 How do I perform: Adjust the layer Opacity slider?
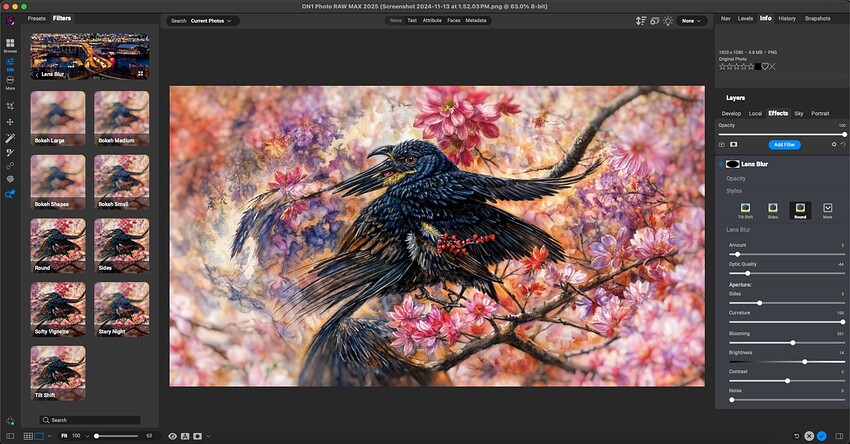pos(782,134)
